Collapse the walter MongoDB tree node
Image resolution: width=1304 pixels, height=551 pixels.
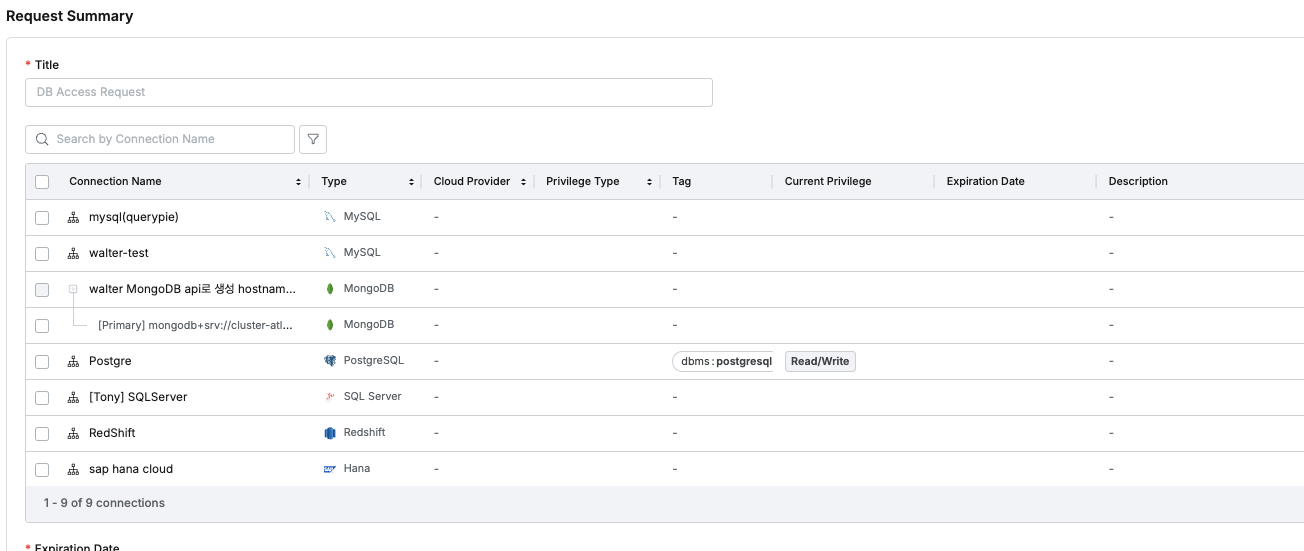coord(73,289)
